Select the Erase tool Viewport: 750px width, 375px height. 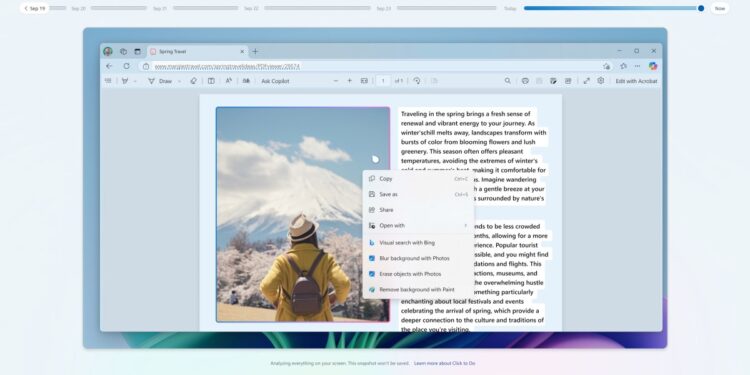click(x=194, y=81)
